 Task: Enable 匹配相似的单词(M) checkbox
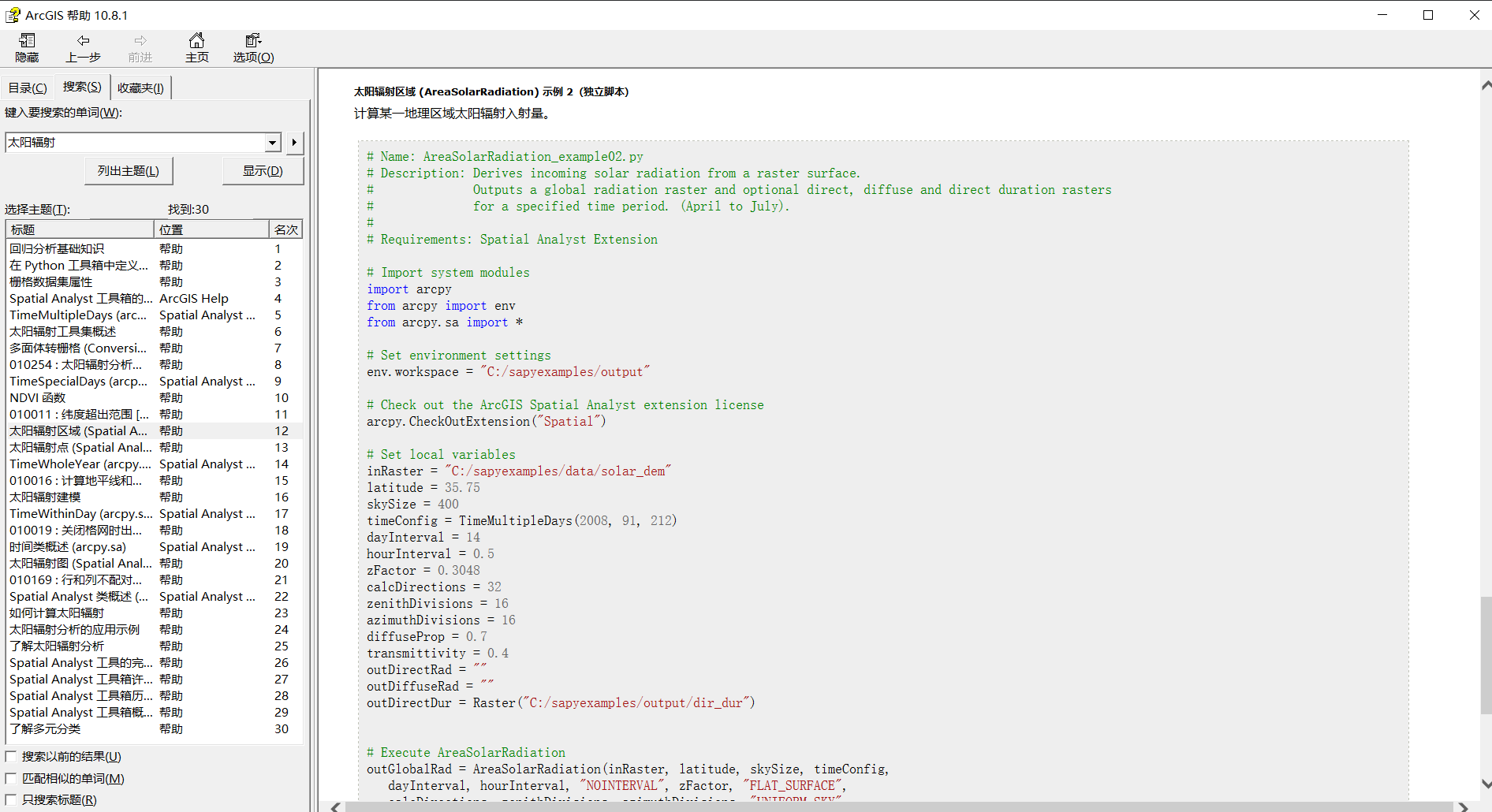[11, 779]
